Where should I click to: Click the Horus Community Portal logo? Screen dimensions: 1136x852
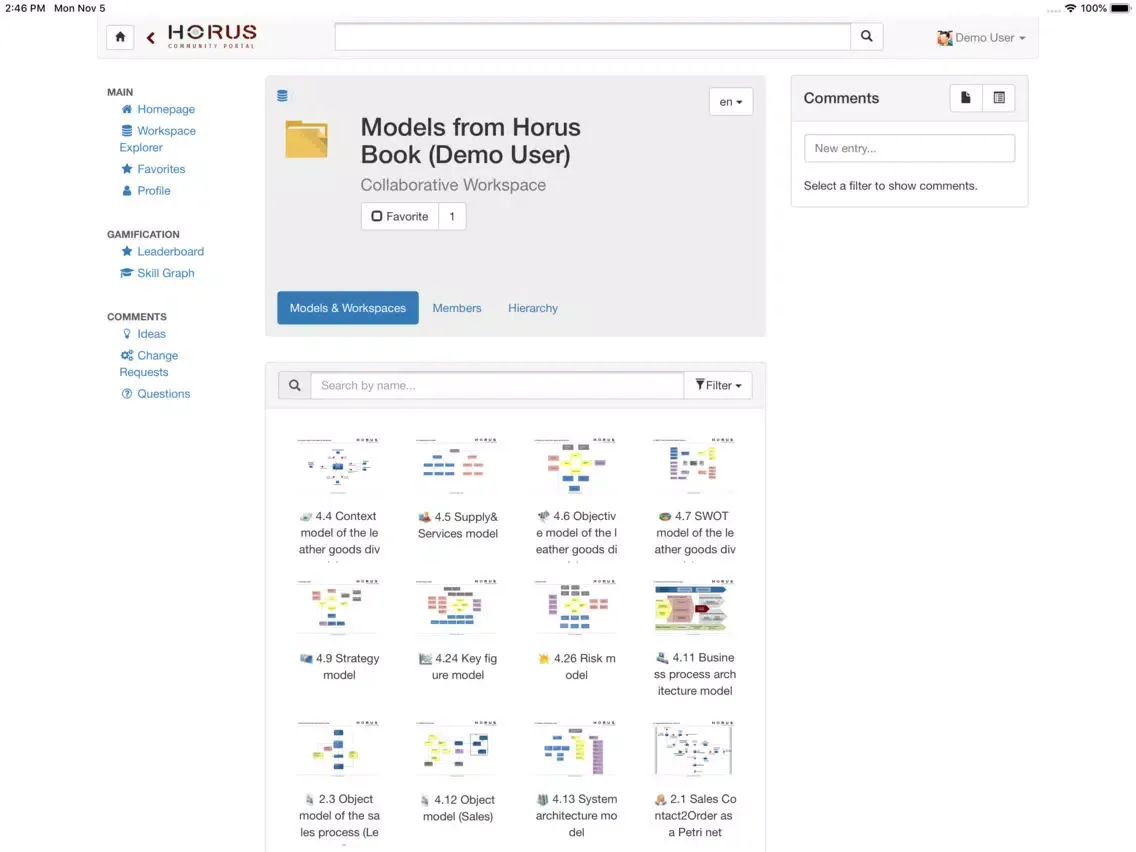212,36
